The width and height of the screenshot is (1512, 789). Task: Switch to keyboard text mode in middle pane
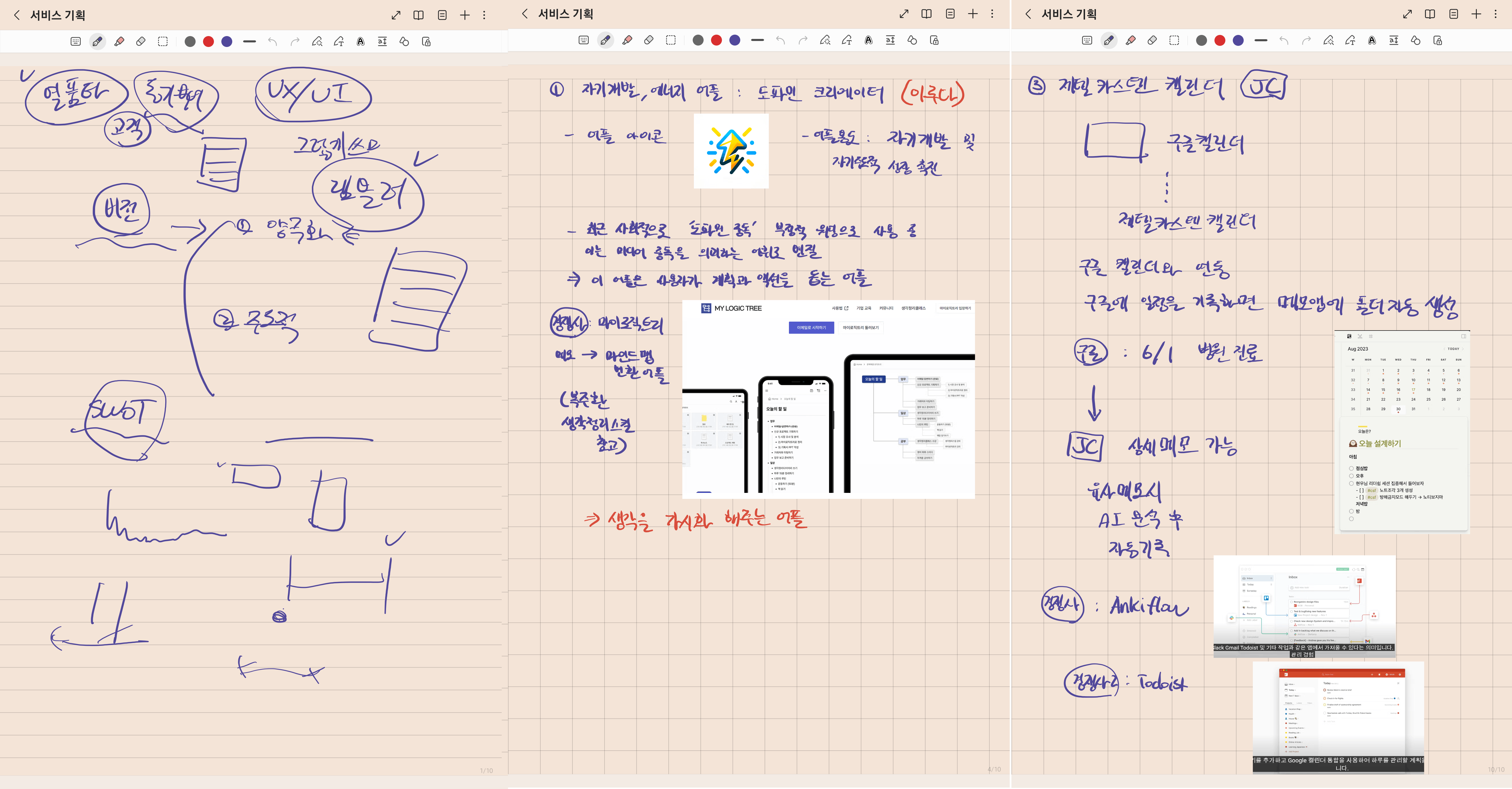pyautogui.click(x=583, y=40)
